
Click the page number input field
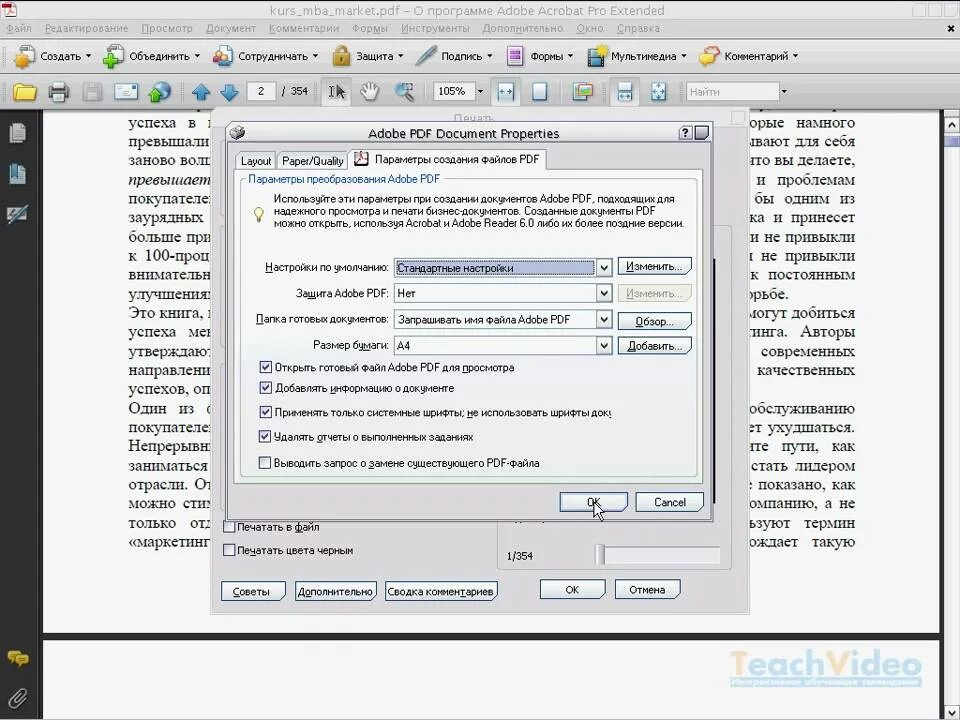point(261,91)
